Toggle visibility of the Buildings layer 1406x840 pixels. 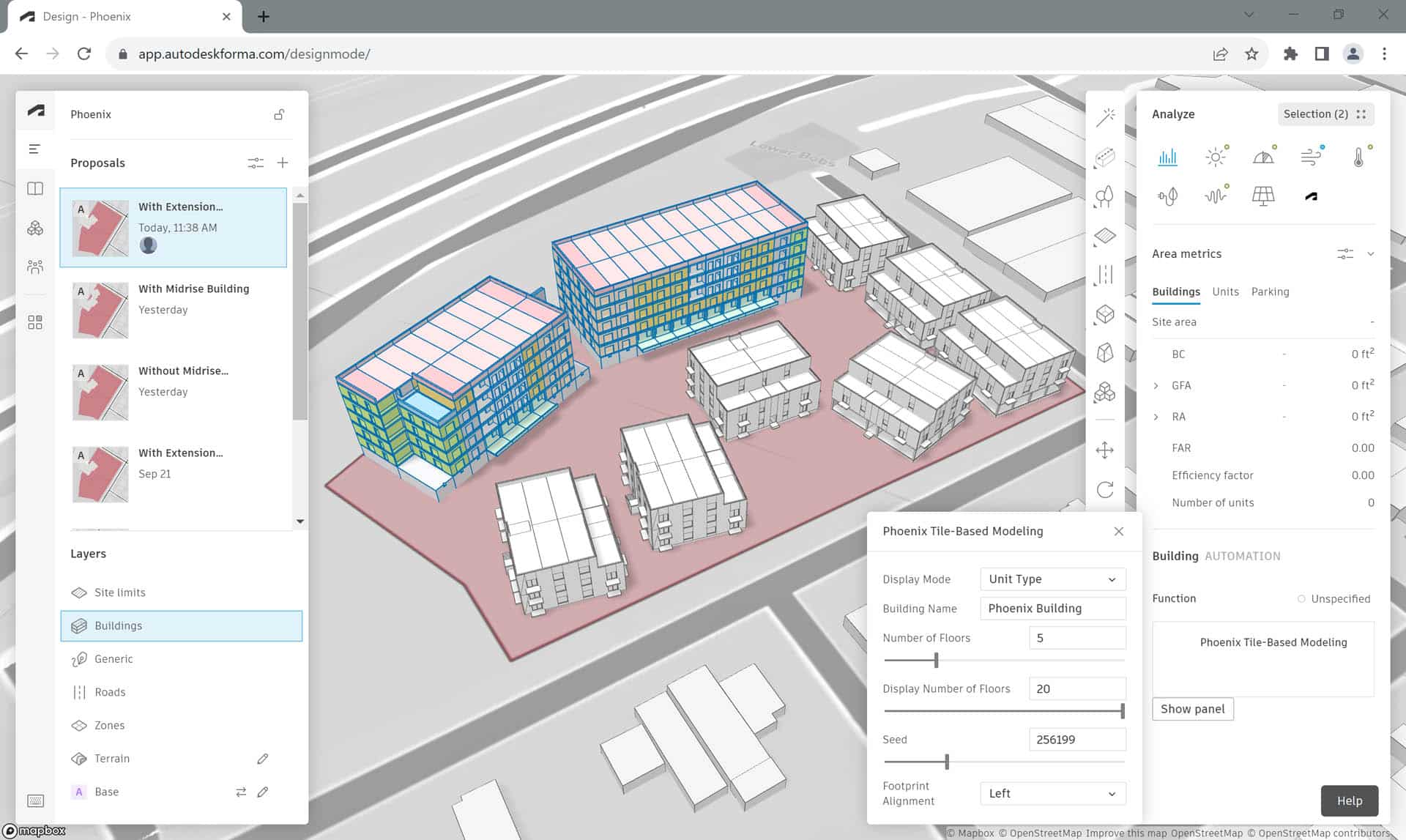[x=79, y=626]
